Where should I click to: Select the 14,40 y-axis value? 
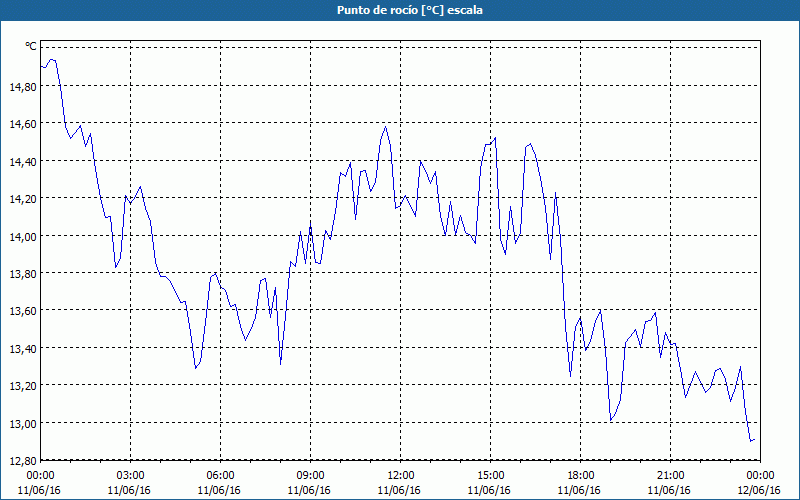[x=23, y=162]
